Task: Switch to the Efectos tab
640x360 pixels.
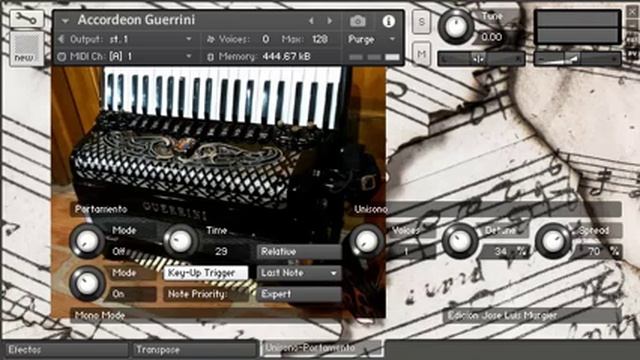Action: click(x=66, y=349)
